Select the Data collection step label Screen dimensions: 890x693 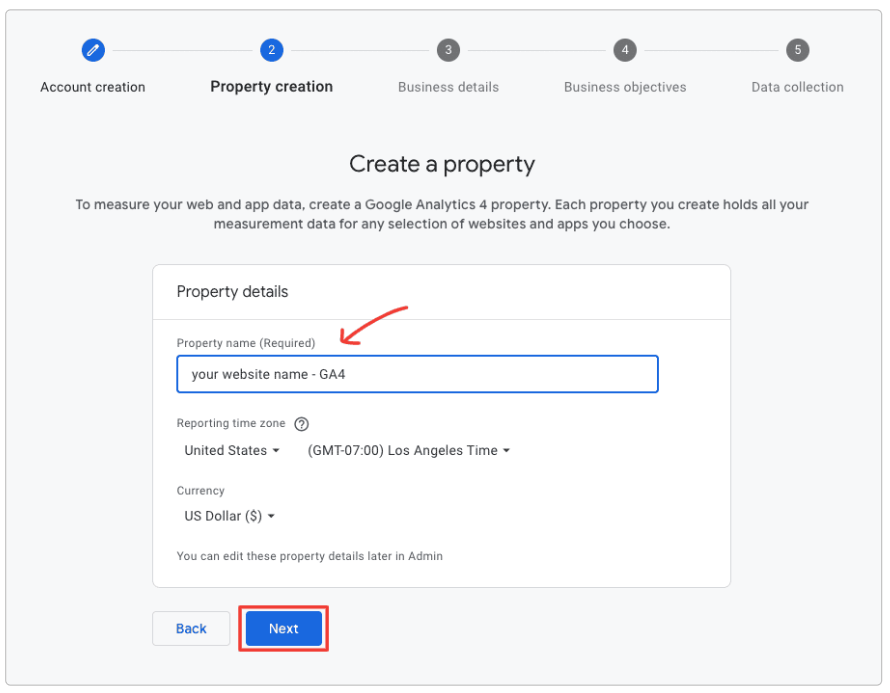pyautogui.click(x=797, y=87)
